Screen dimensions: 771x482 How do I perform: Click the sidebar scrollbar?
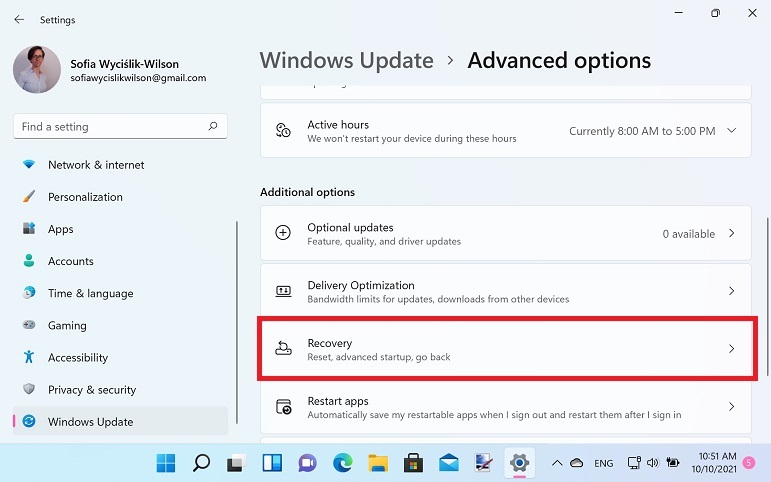[x=237, y=322]
